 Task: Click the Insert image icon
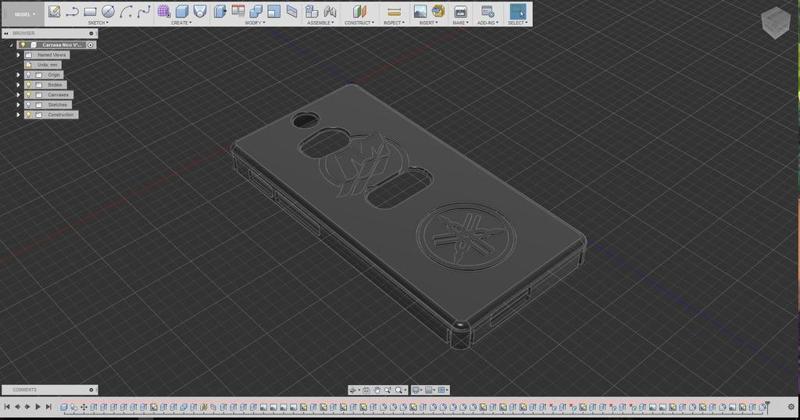[420, 11]
